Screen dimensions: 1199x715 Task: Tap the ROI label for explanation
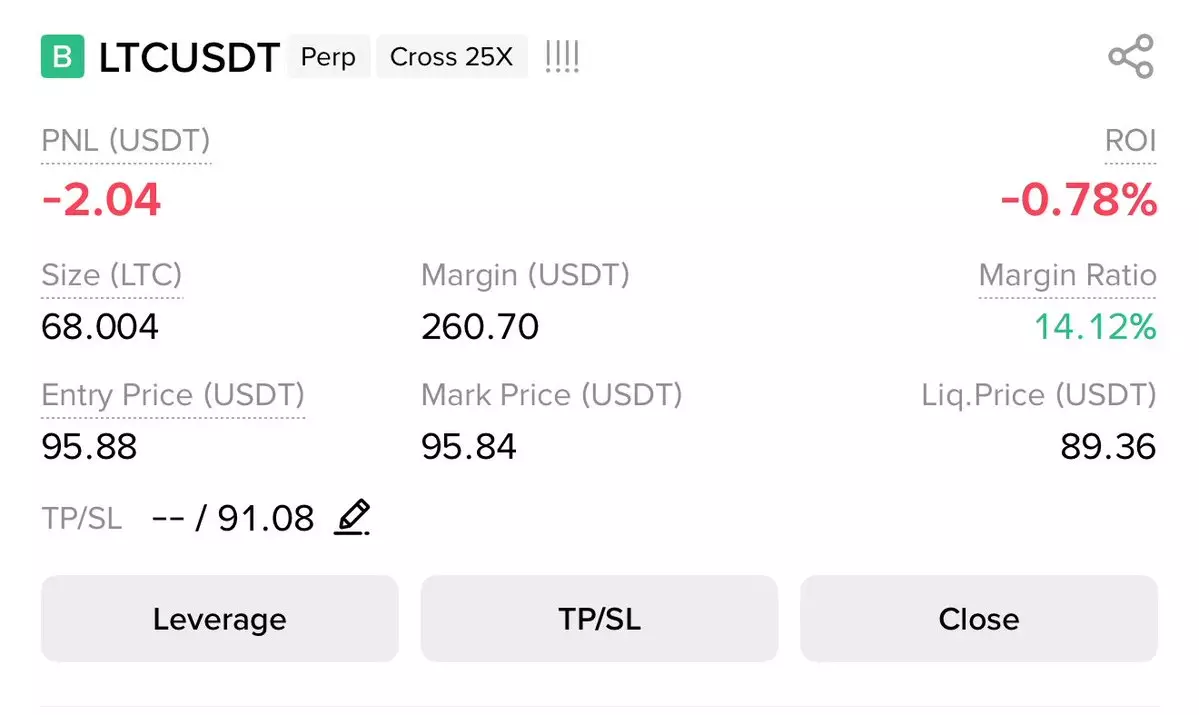[x=1130, y=142]
